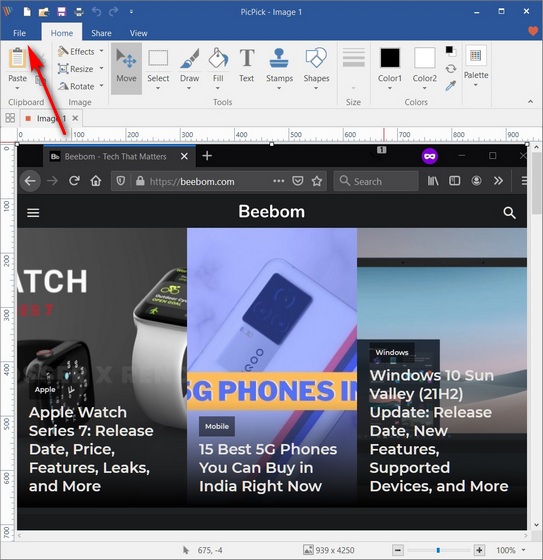Pick the color eyedropper tool

451,86
